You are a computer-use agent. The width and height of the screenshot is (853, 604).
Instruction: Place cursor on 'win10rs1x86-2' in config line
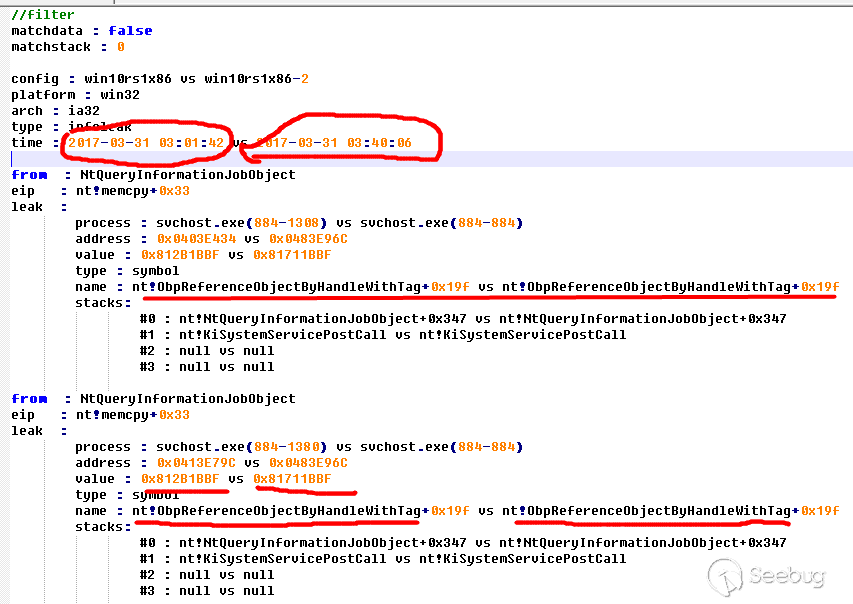tap(256, 79)
